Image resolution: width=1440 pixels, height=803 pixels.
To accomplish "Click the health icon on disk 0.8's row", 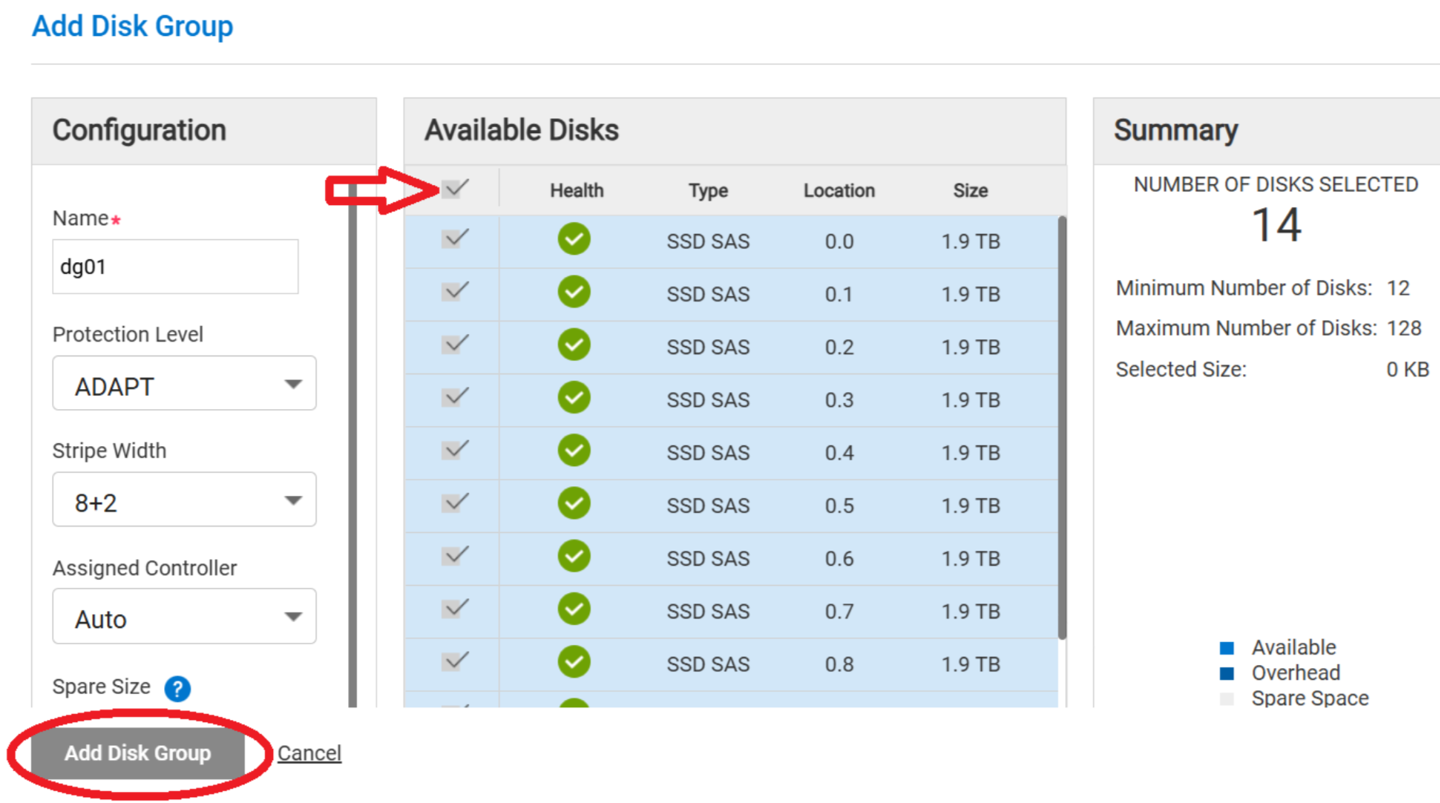I will click(575, 663).
